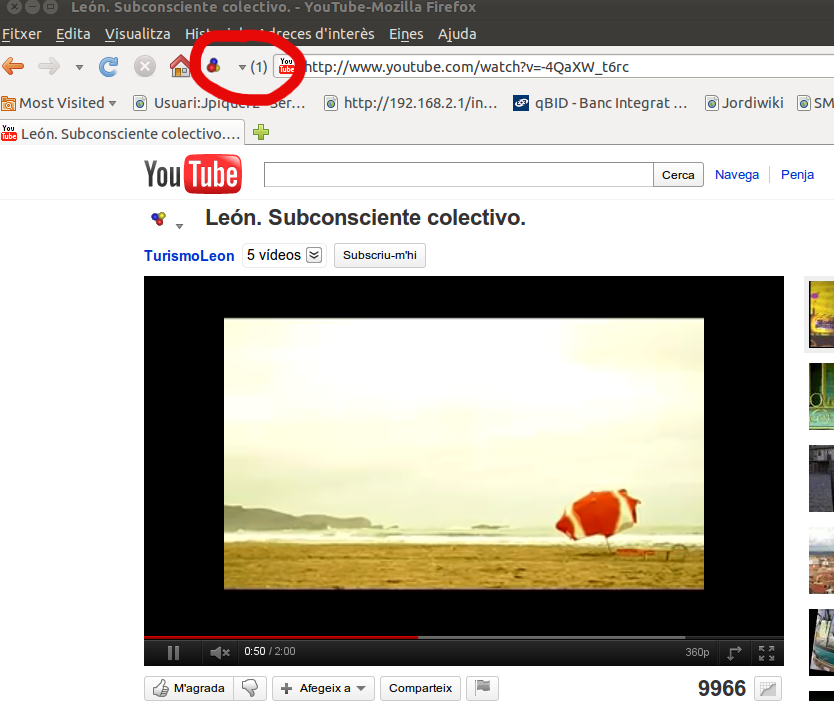
Task: Go to the Firefox home page
Action: tap(180, 67)
